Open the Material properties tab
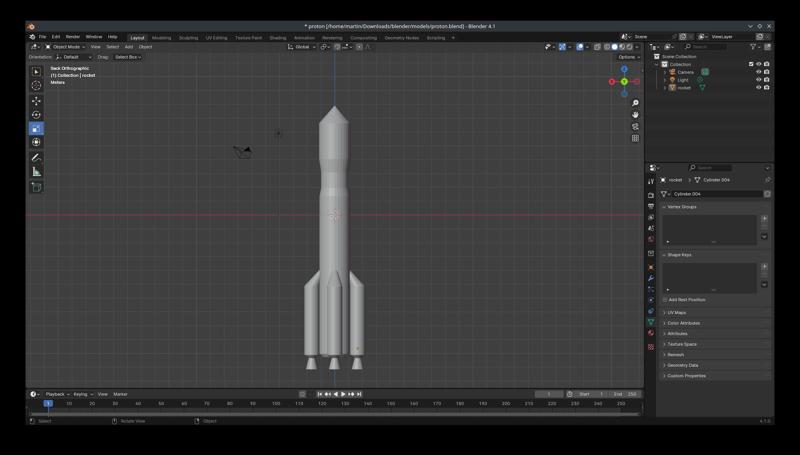This screenshot has width=800, height=455. coord(651,333)
